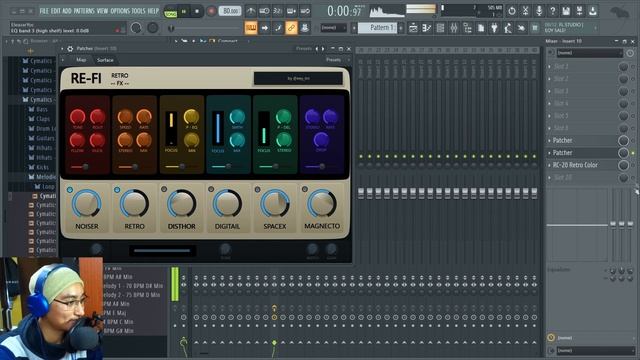The width and height of the screenshot is (640, 360).
Task: Toggle the RETRO module enable LED
Action: click(117, 190)
